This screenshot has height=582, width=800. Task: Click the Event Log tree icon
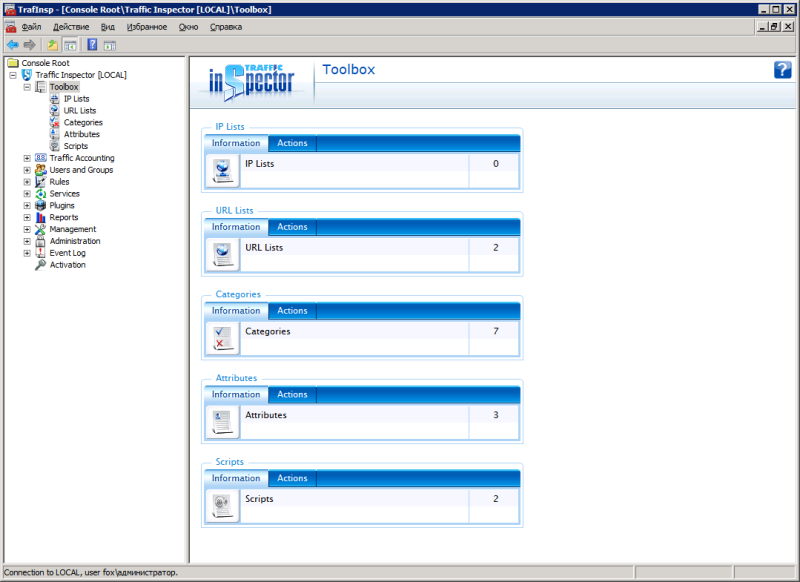[40, 252]
